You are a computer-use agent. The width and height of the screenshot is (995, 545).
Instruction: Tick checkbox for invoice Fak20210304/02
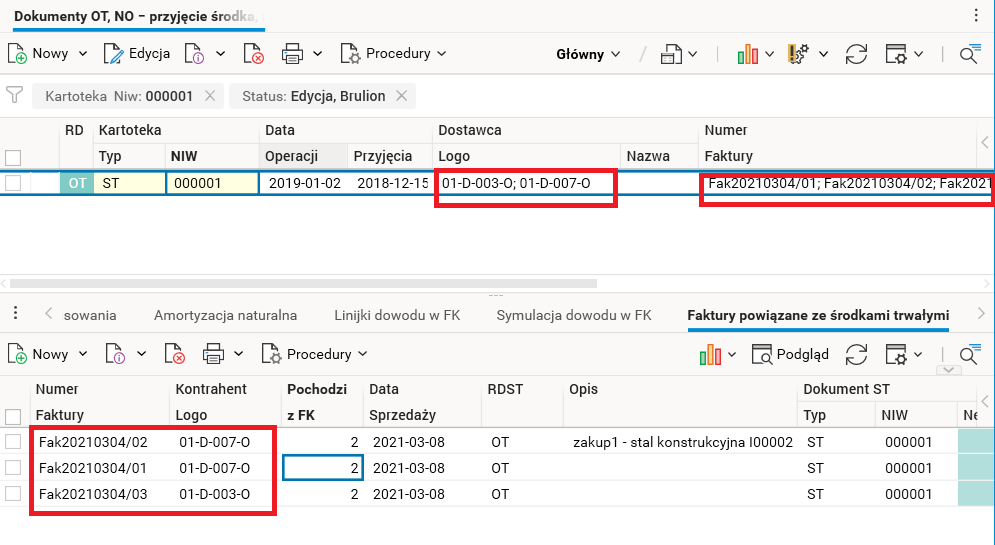(x=13, y=442)
